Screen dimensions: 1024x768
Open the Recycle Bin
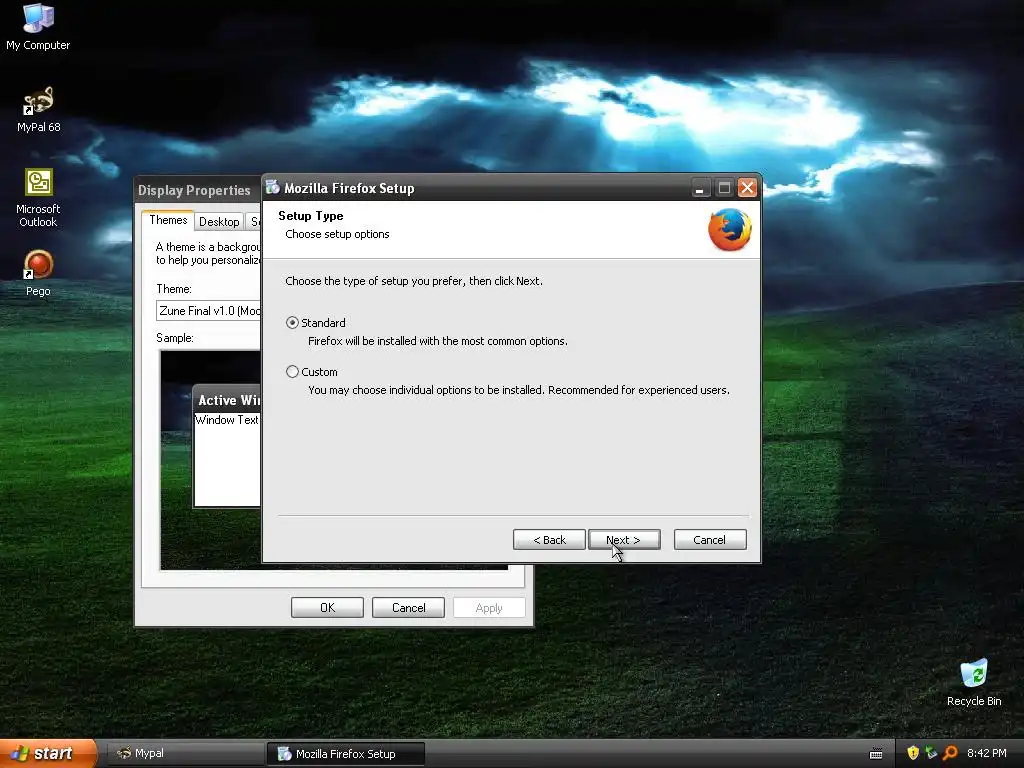(974, 682)
